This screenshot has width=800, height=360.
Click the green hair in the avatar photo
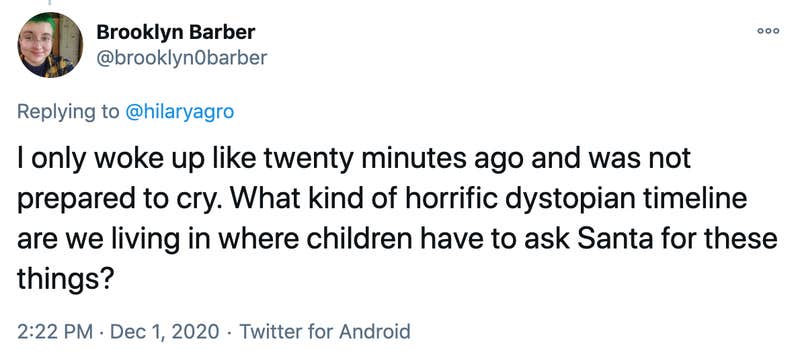tap(43, 22)
